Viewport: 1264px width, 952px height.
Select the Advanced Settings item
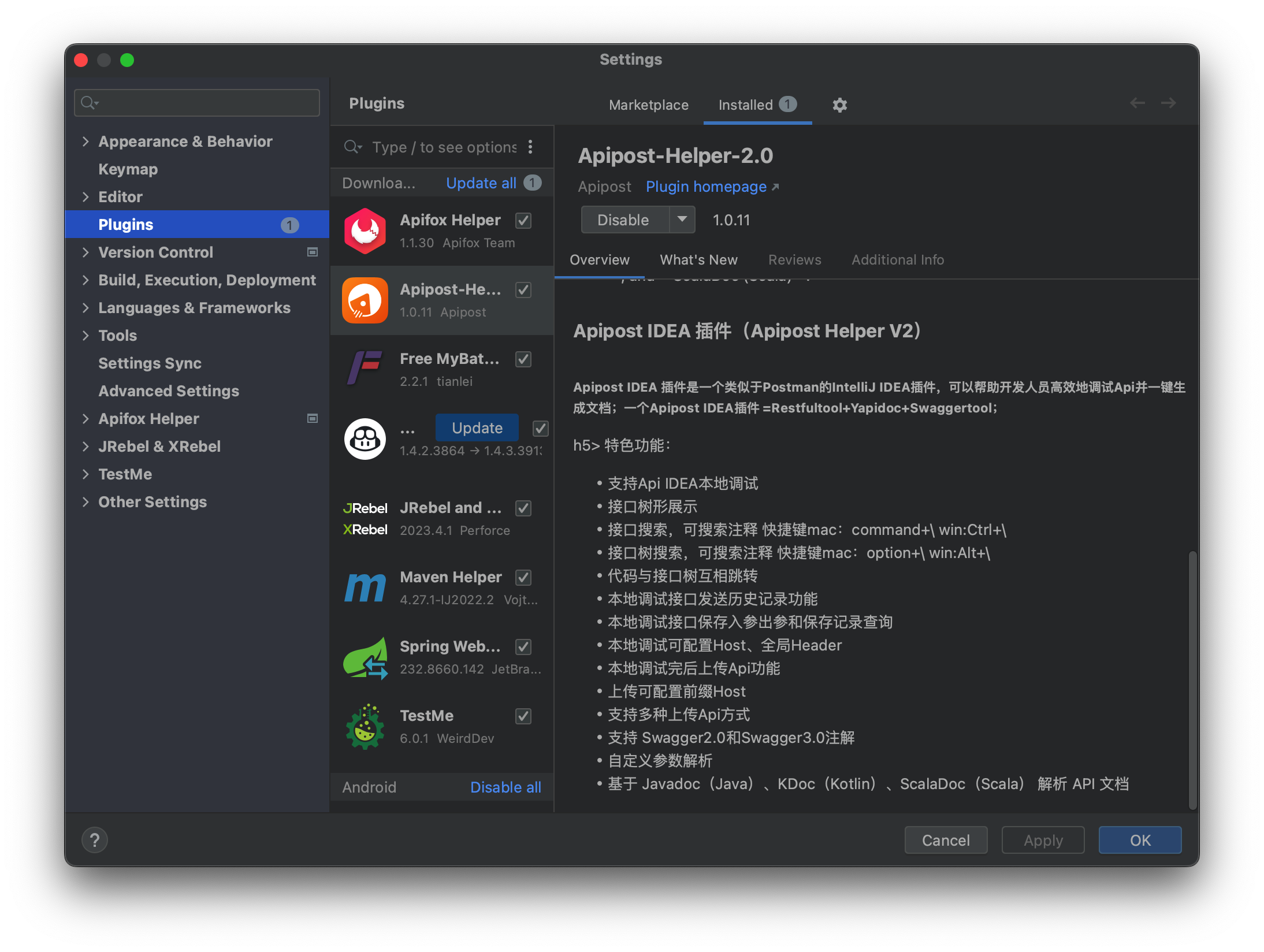coord(196,391)
